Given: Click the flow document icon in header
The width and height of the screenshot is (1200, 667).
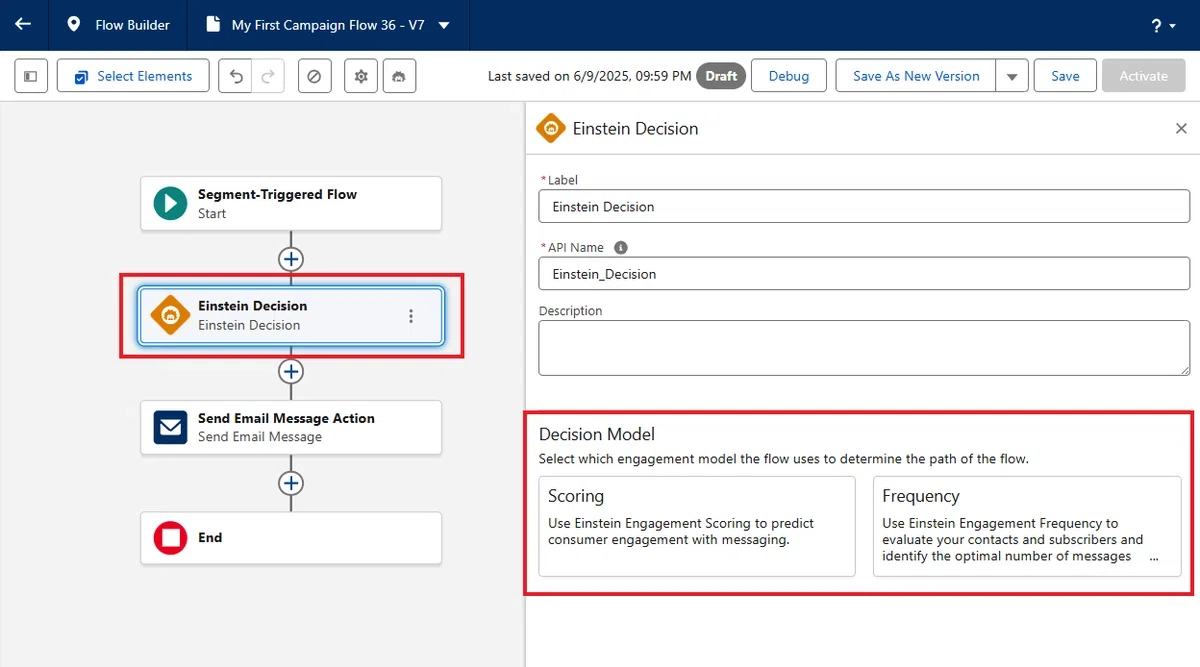Looking at the screenshot, I should tap(212, 24).
